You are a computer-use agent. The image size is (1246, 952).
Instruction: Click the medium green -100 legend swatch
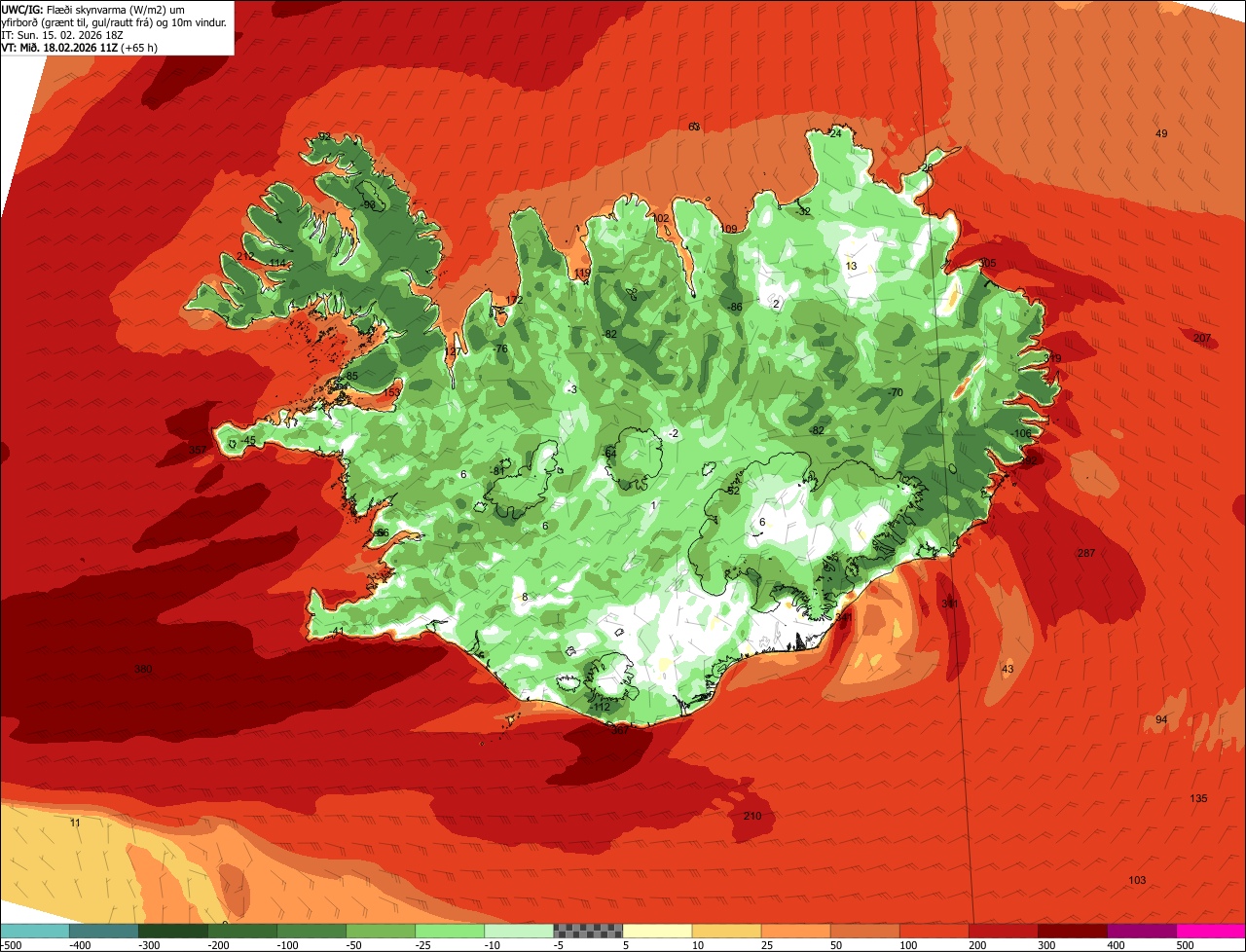[x=311, y=931]
